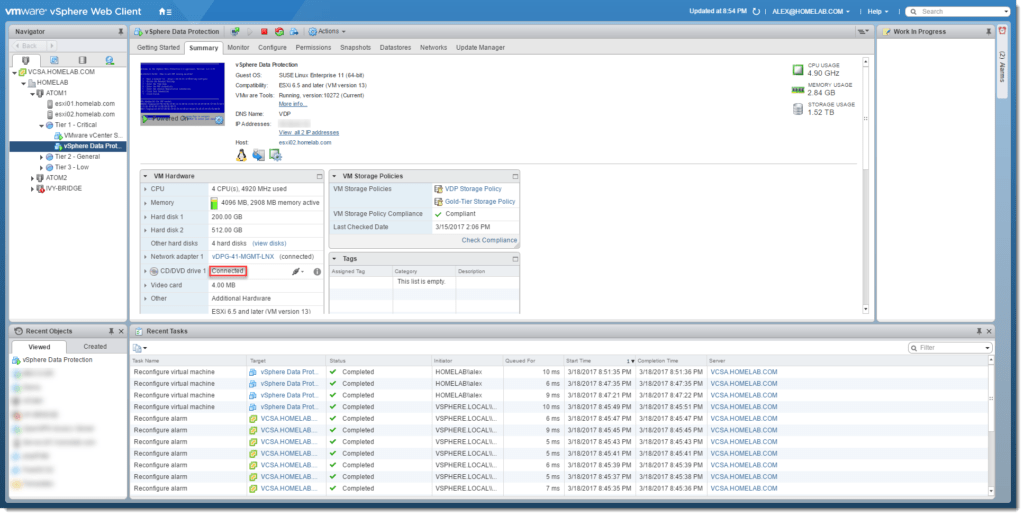Click the settings gear on console thumbnail
Viewport: 1024px width, 516px height.
[219, 120]
